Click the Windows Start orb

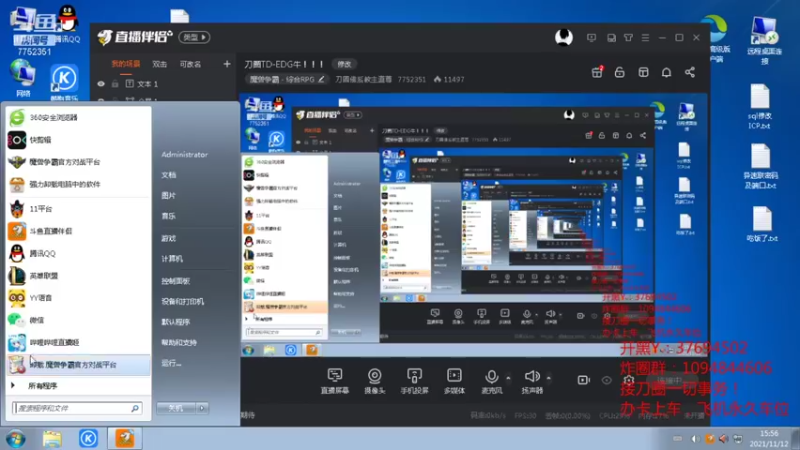pyautogui.click(x=16, y=439)
